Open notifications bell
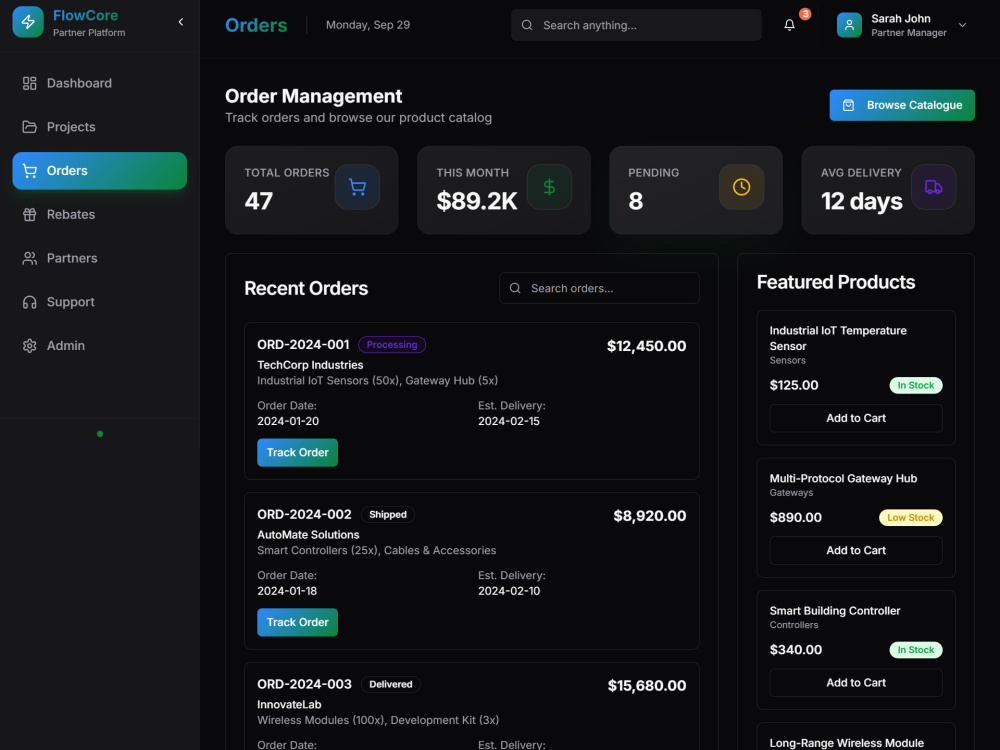The image size is (1000, 750). [790, 25]
